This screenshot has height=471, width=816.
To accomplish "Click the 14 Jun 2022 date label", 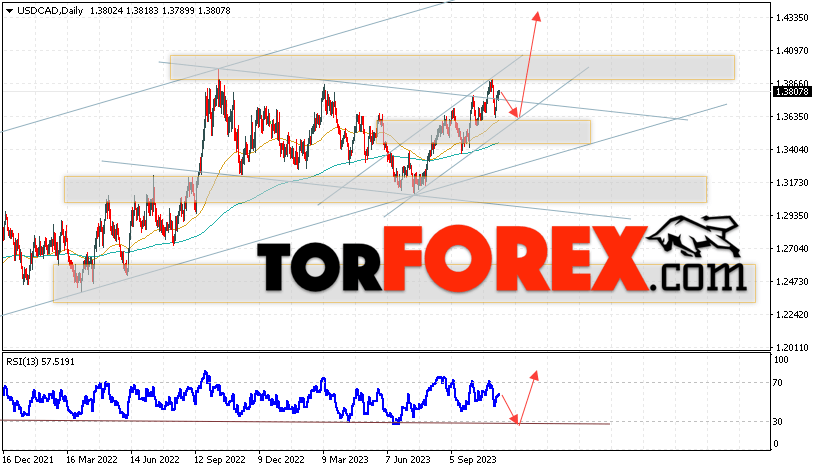I will point(155,460).
